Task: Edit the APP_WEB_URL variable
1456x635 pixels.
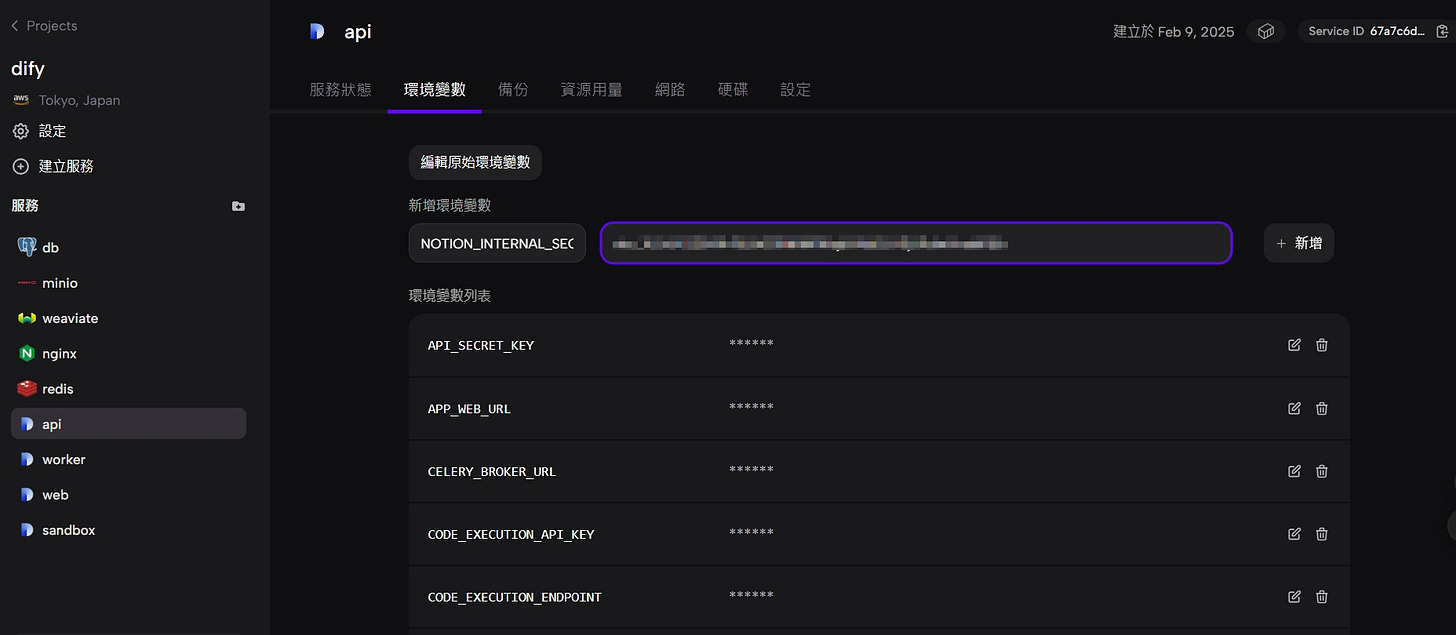Action: [x=1294, y=408]
